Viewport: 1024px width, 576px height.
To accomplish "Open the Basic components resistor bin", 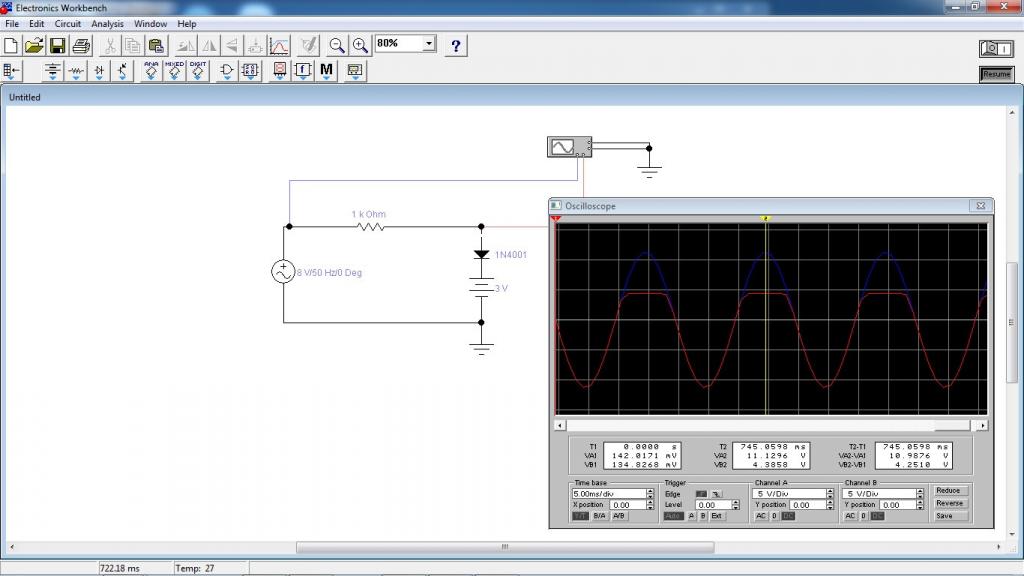I will [x=77, y=71].
